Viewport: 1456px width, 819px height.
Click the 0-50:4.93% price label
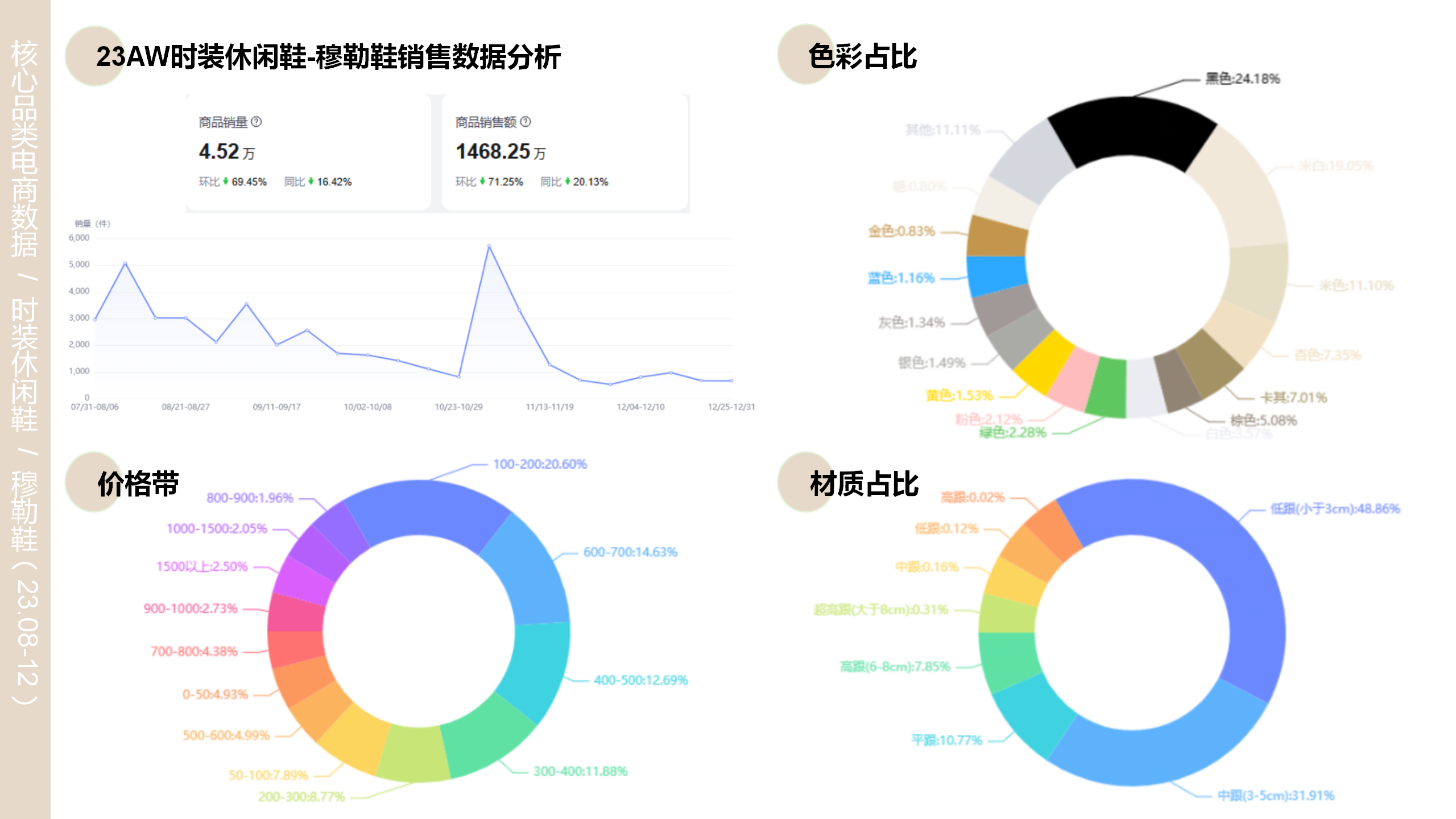215,694
